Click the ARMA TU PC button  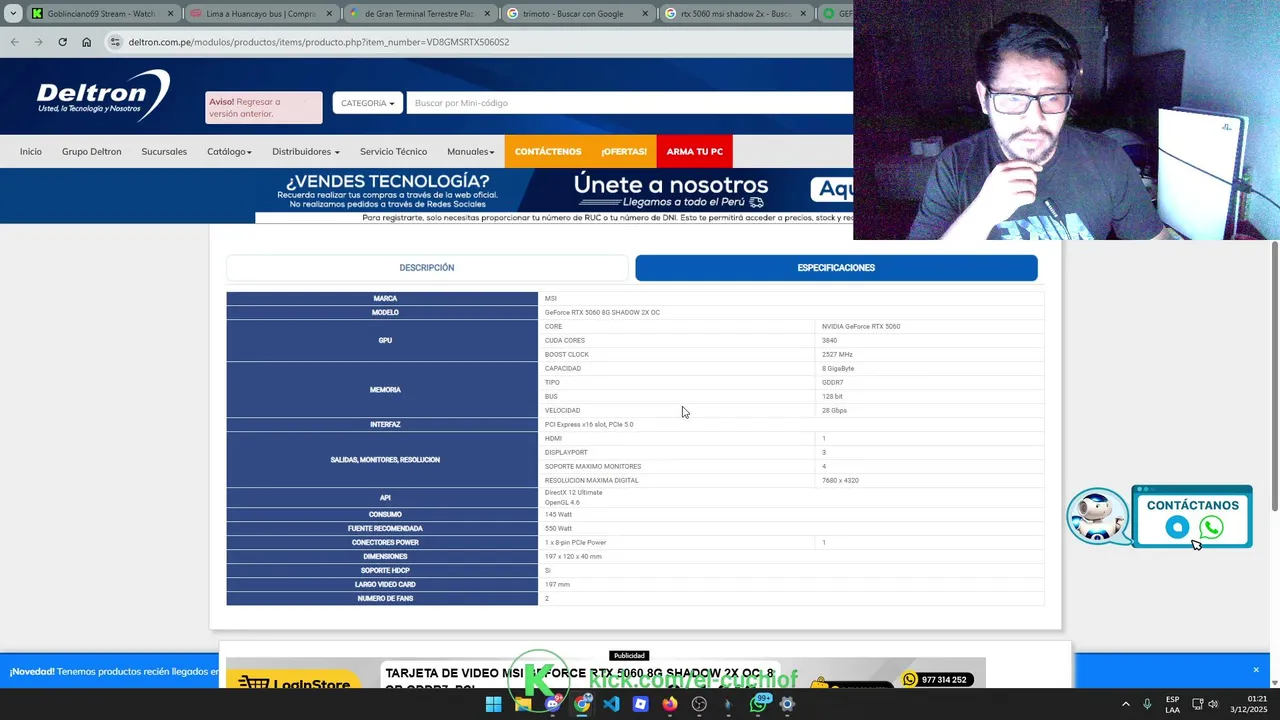point(695,151)
